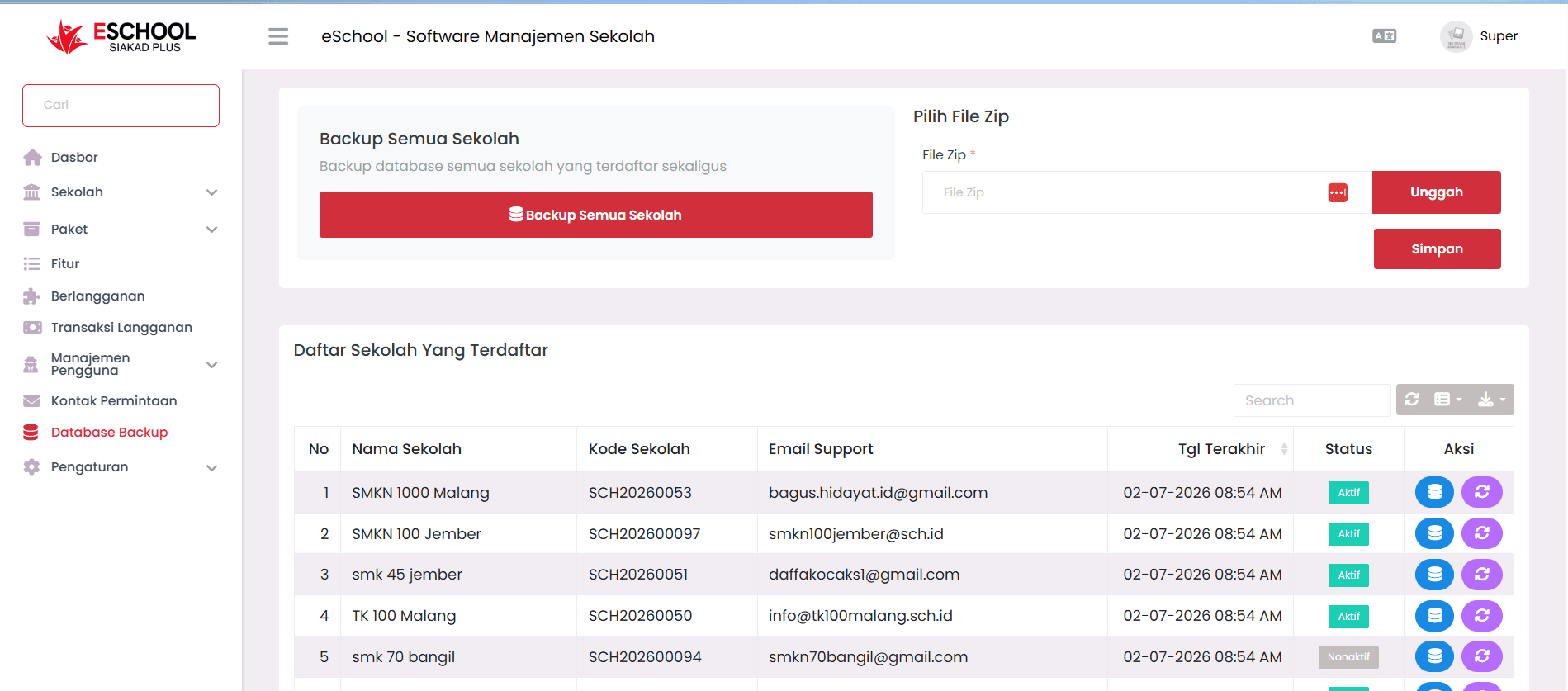This screenshot has width=1568, height=691.
Task: Backup database for smk 70 bangil
Action: point(1435,656)
